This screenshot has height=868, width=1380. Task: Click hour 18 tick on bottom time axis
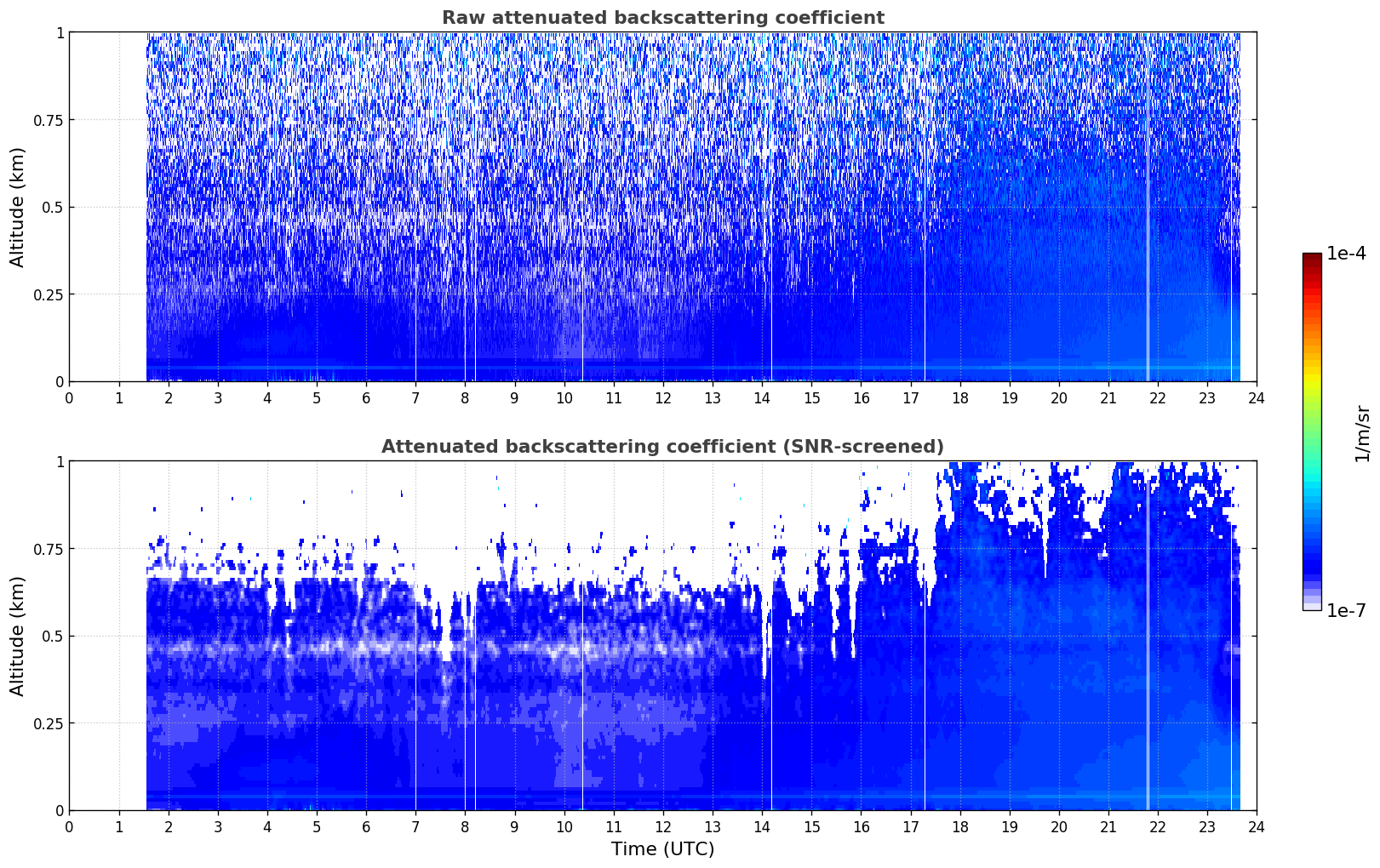[x=960, y=826]
